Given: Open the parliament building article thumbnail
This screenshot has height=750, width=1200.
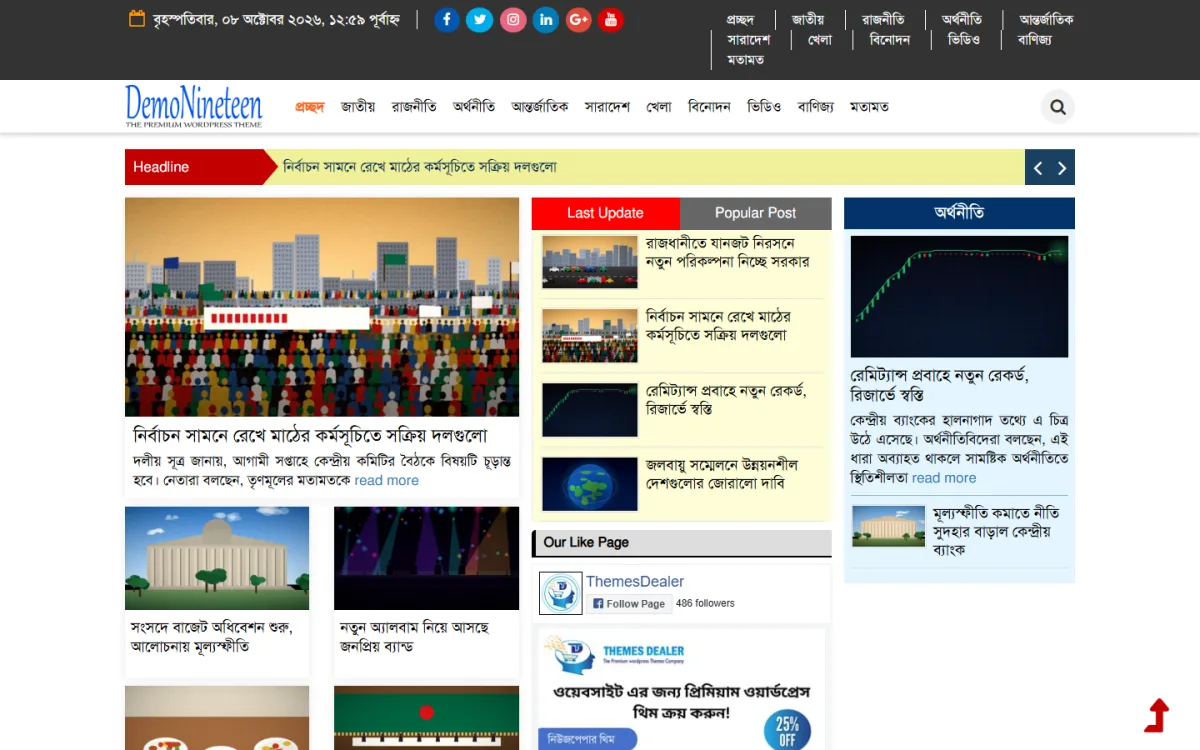Looking at the screenshot, I should tap(217, 558).
